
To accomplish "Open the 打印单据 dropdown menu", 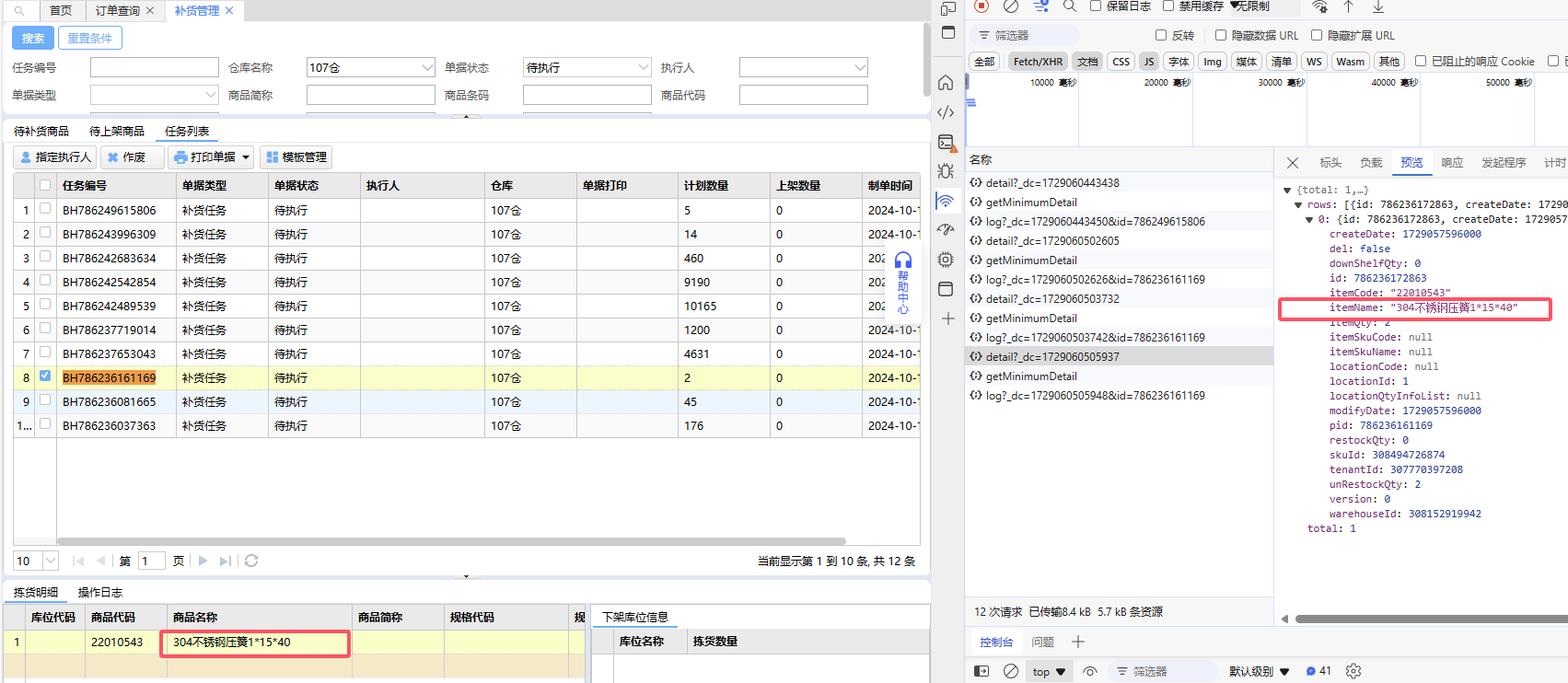I will [x=213, y=157].
